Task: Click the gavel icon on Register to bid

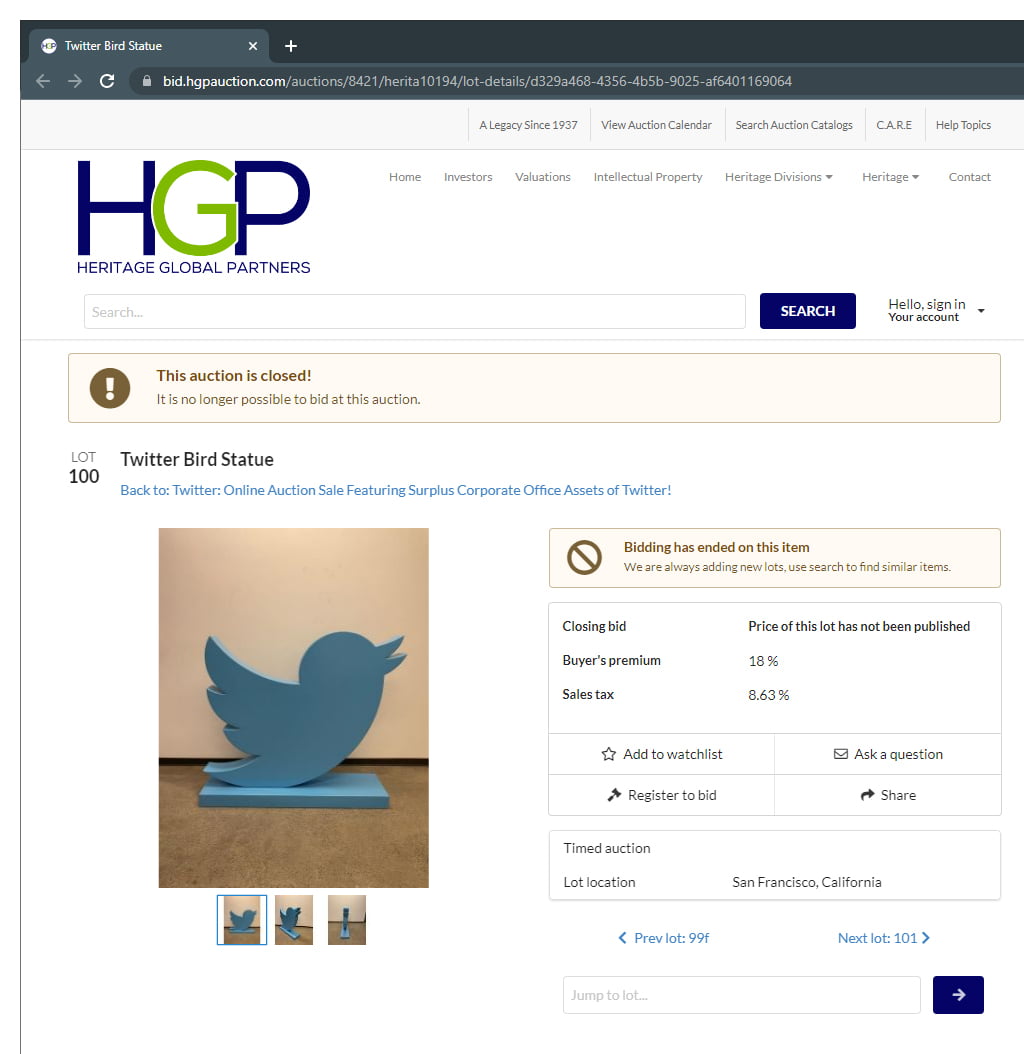Action: [614, 795]
